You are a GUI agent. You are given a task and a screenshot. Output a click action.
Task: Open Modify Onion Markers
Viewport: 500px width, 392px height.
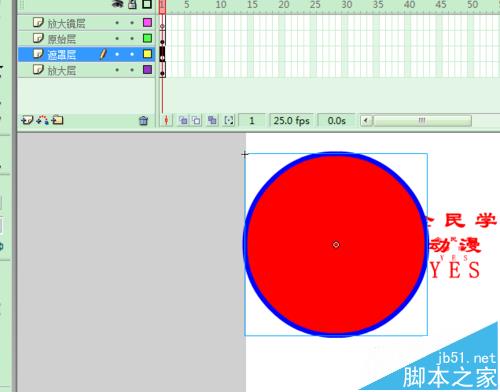[x=229, y=120]
